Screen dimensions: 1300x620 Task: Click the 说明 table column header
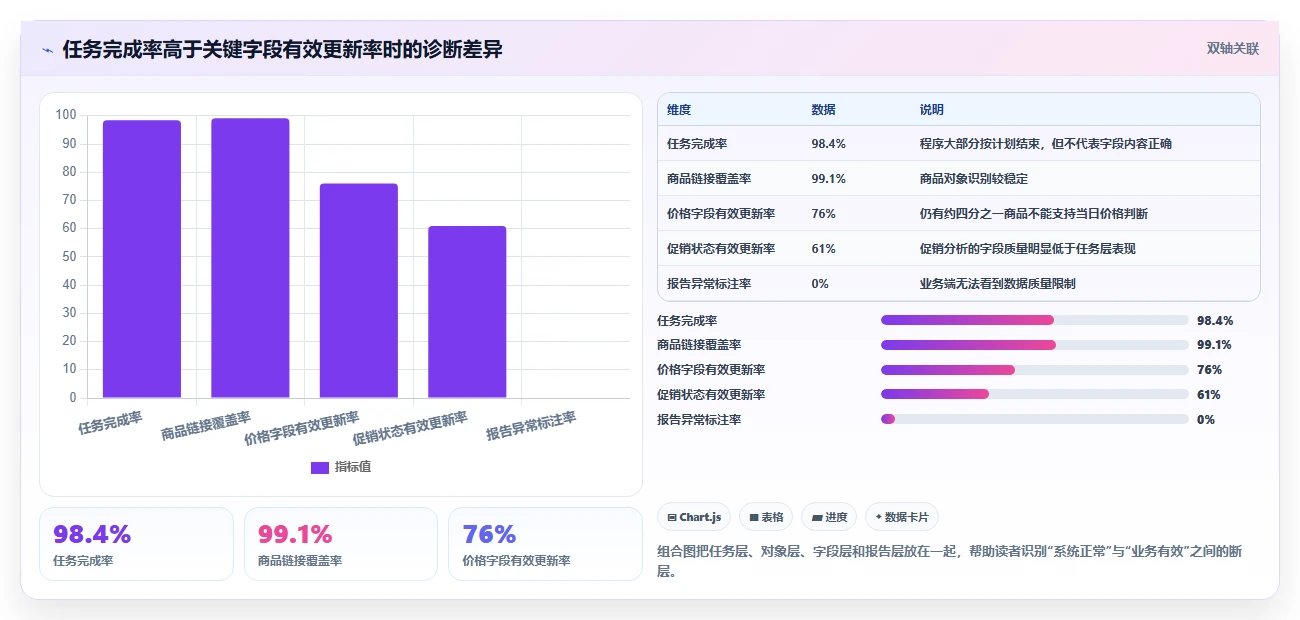point(932,110)
